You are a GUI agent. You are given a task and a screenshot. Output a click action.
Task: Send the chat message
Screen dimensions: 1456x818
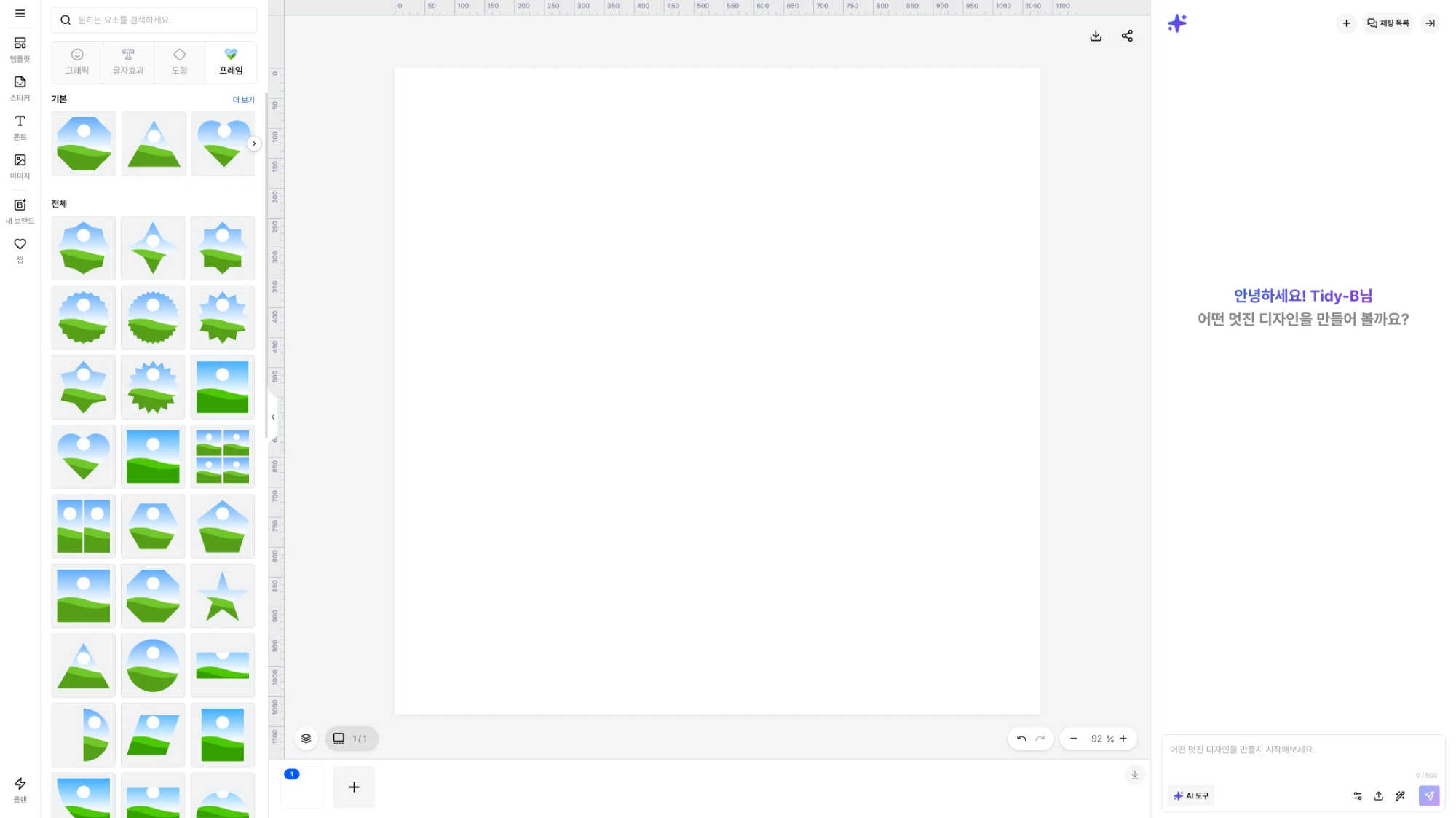(x=1429, y=796)
